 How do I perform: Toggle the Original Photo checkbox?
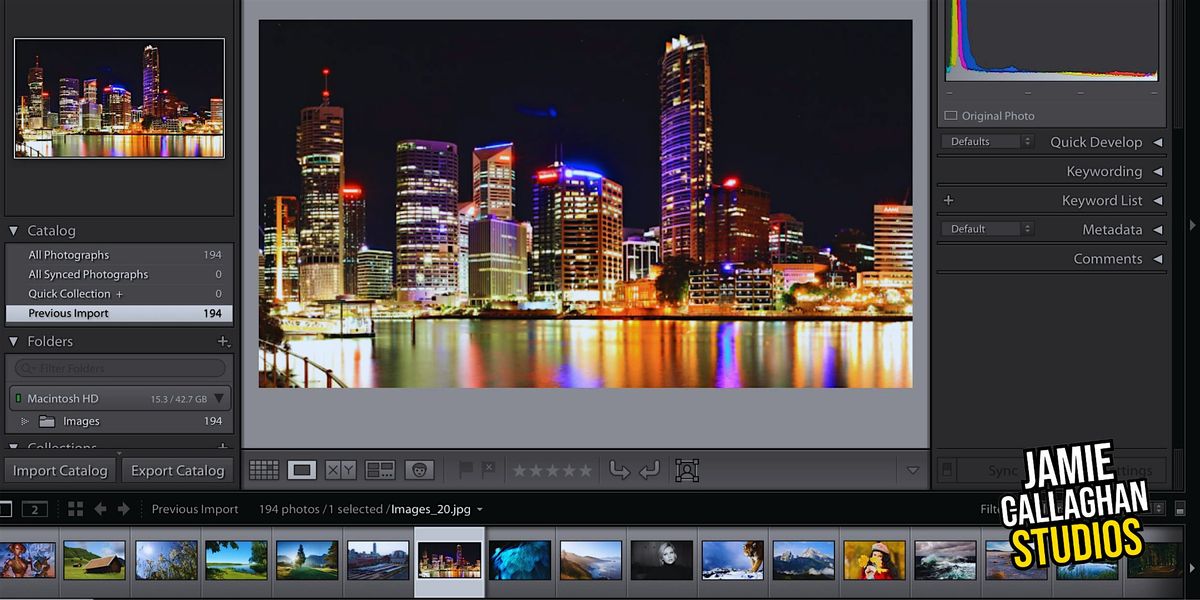point(949,115)
